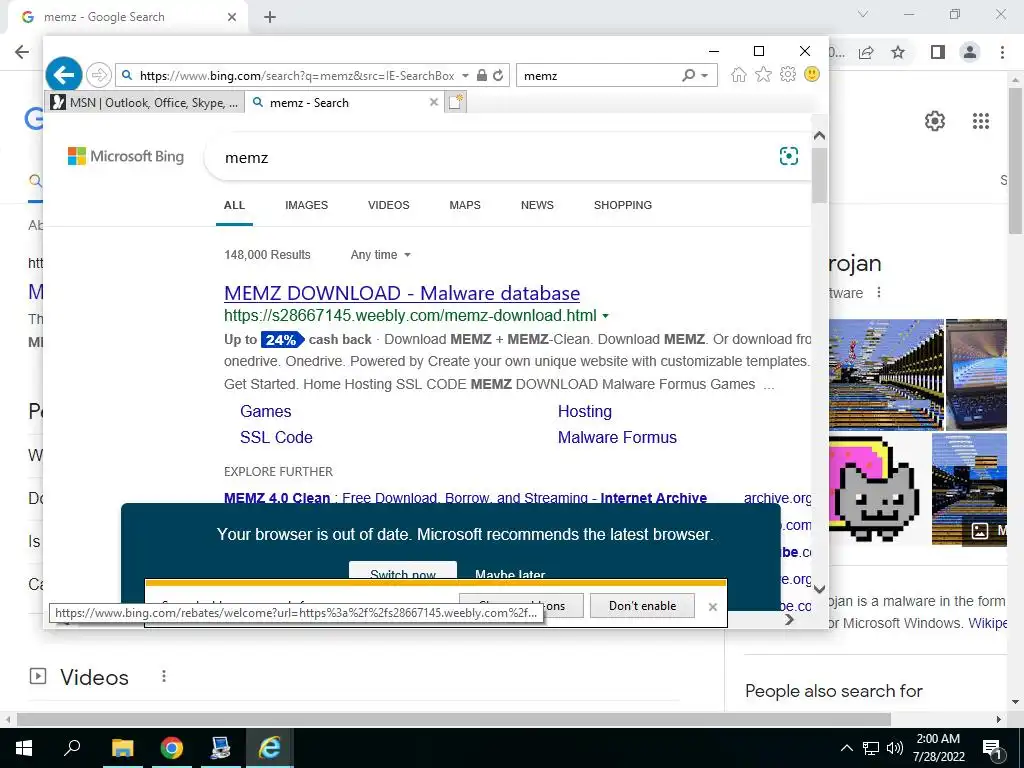Click 'Maybe later' on browser banner
The image size is (1024, 768).
click(510, 575)
